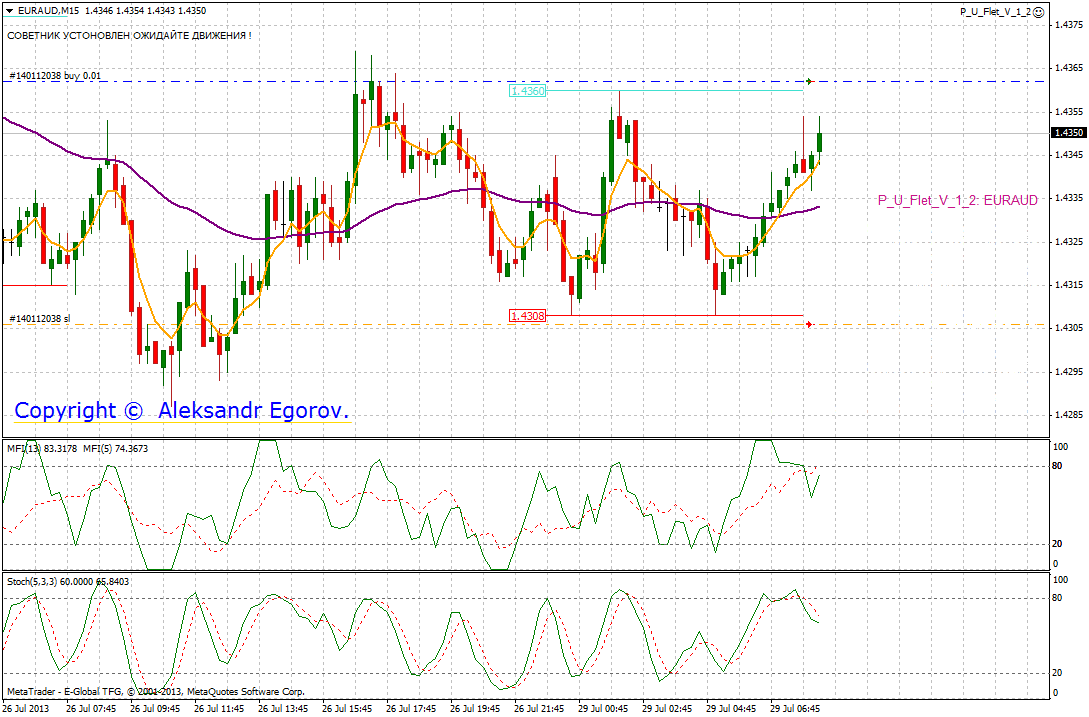The image size is (1089, 717).
Task: Click the EURAUD,M15 symbol title text
Action: point(48,10)
